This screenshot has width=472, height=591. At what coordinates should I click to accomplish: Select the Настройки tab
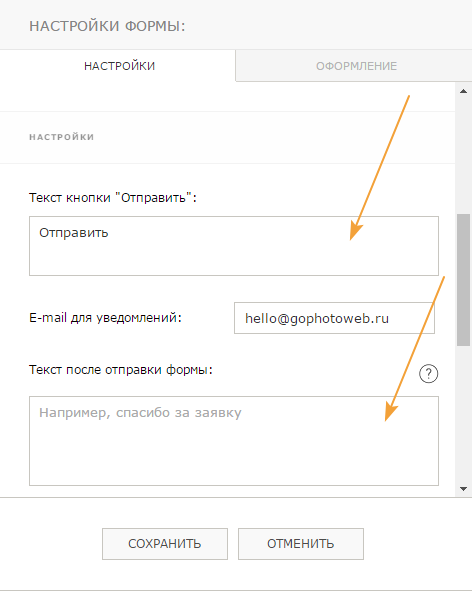[119, 66]
